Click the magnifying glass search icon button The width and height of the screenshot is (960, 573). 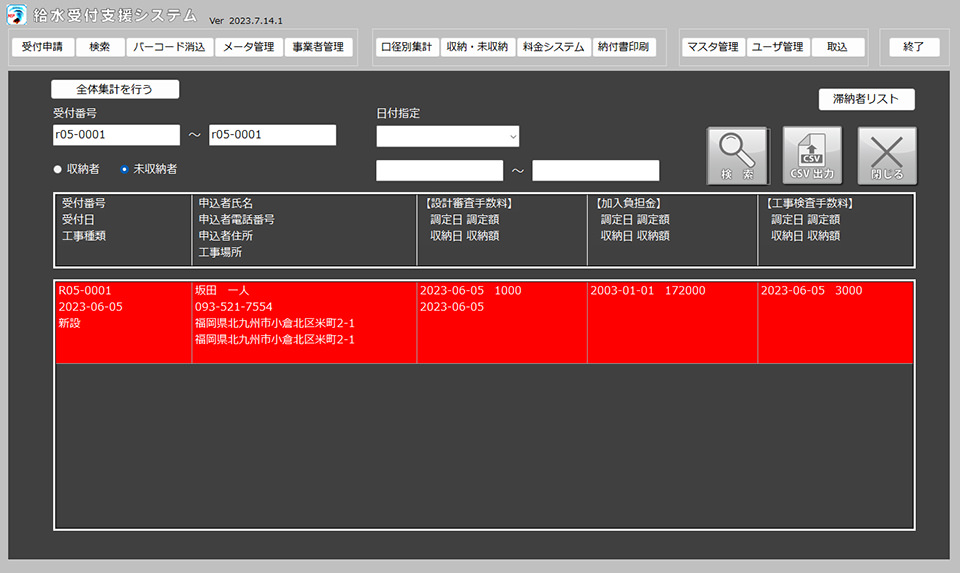pos(738,155)
